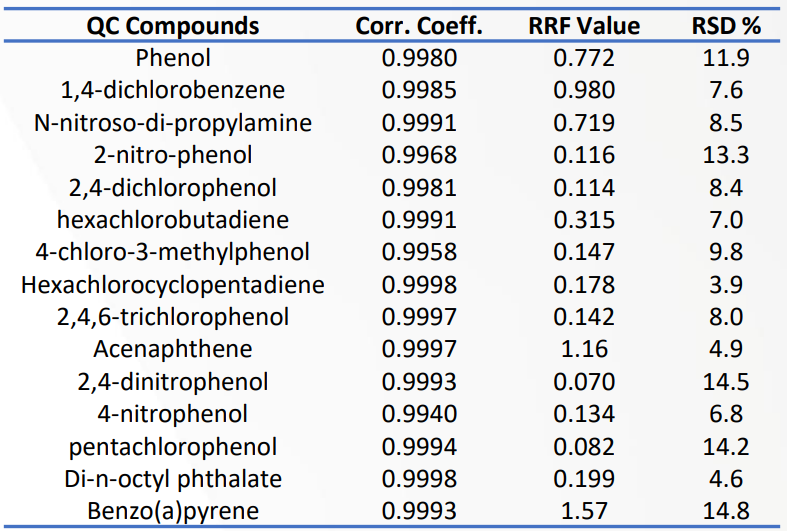Click the QC Compounds column header

point(173,26)
